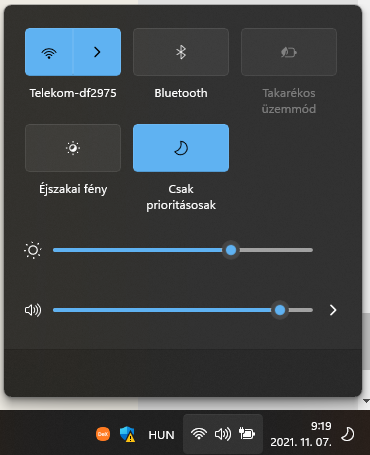Open Windows Security shield tray icon
Screen dimensions: 370x455
[x=127, y=434]
